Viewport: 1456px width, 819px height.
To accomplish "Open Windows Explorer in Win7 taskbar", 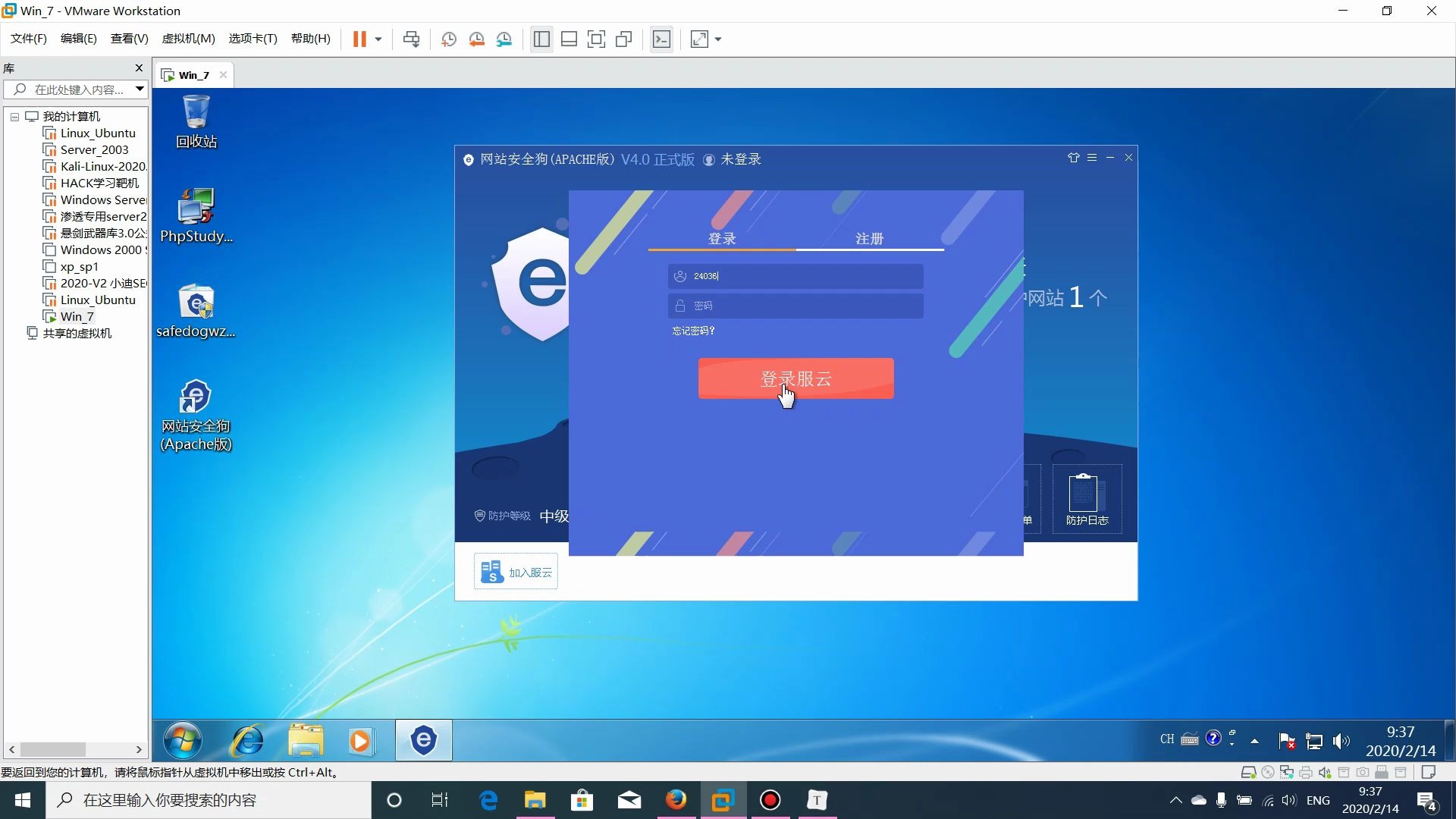I will (306, 740).
